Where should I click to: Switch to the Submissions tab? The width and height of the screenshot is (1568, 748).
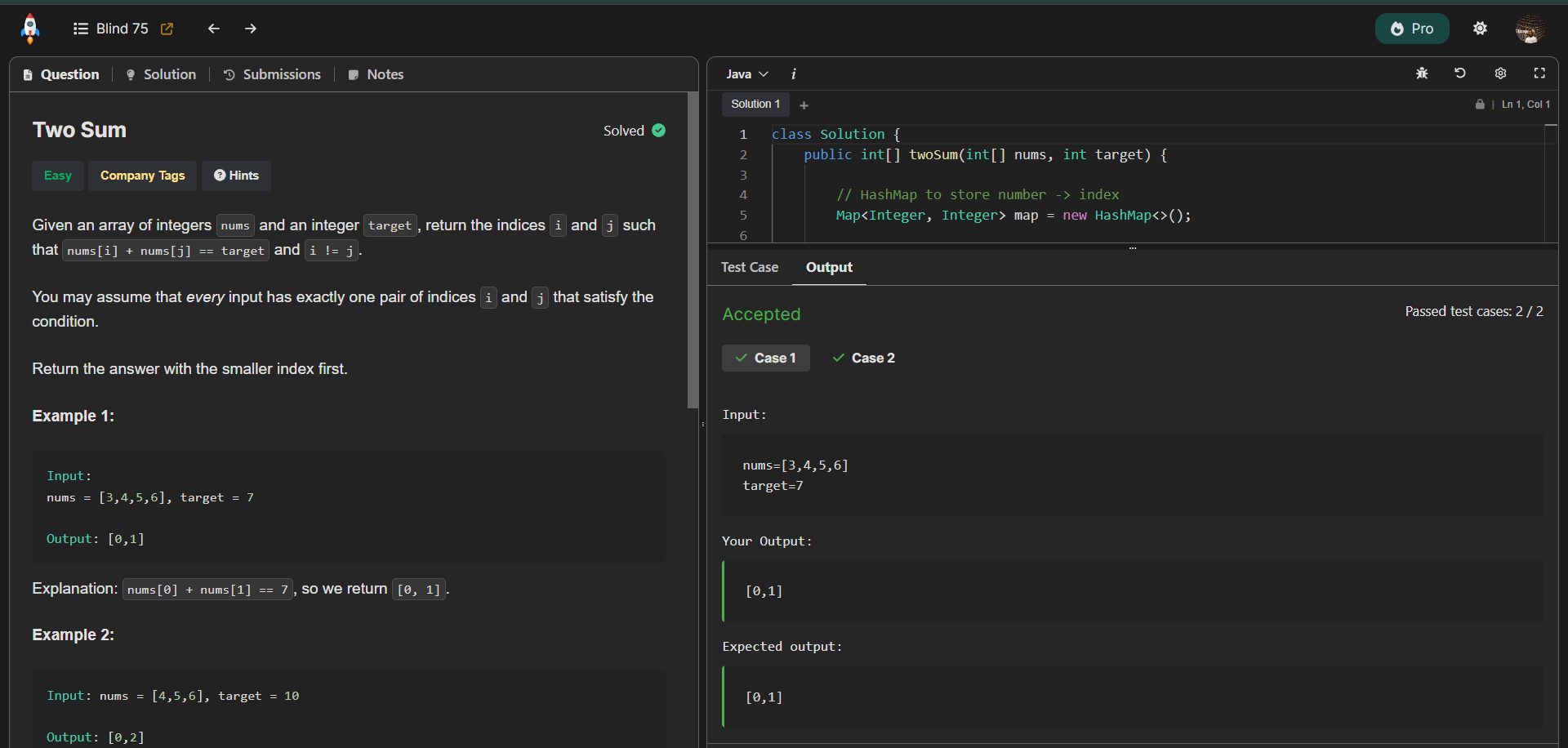pos(272,74)
